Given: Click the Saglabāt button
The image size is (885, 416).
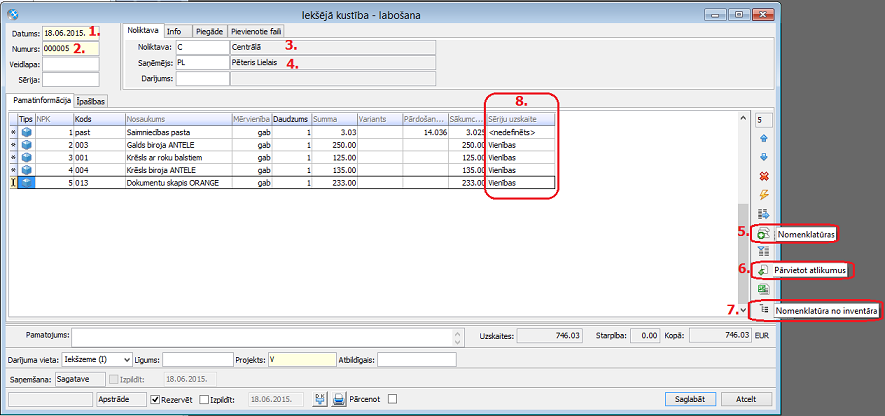Looking at the screenshot, I should [x=692, y=399].
